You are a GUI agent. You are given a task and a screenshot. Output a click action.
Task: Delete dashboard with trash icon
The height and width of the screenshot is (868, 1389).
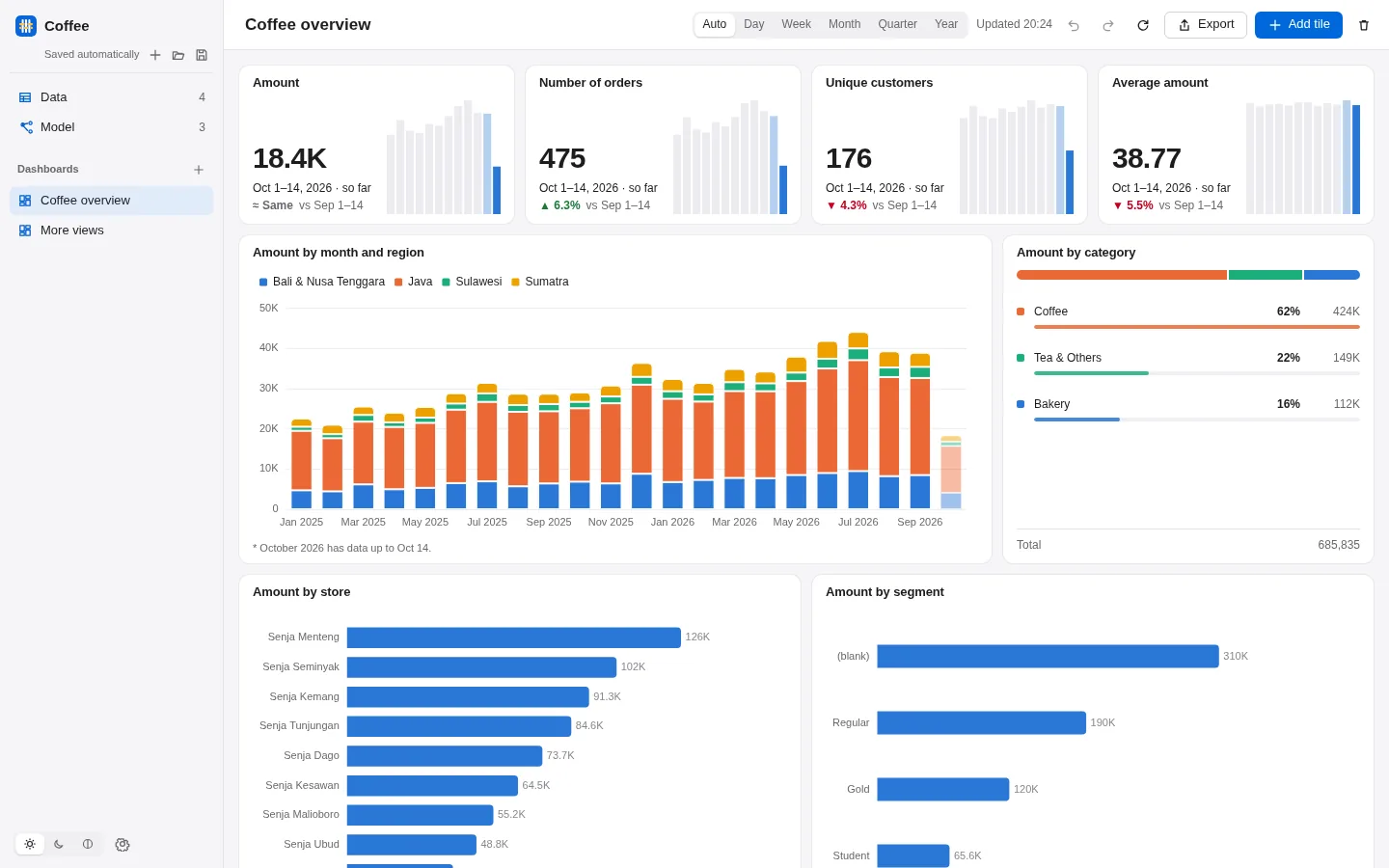point(1364,25)
